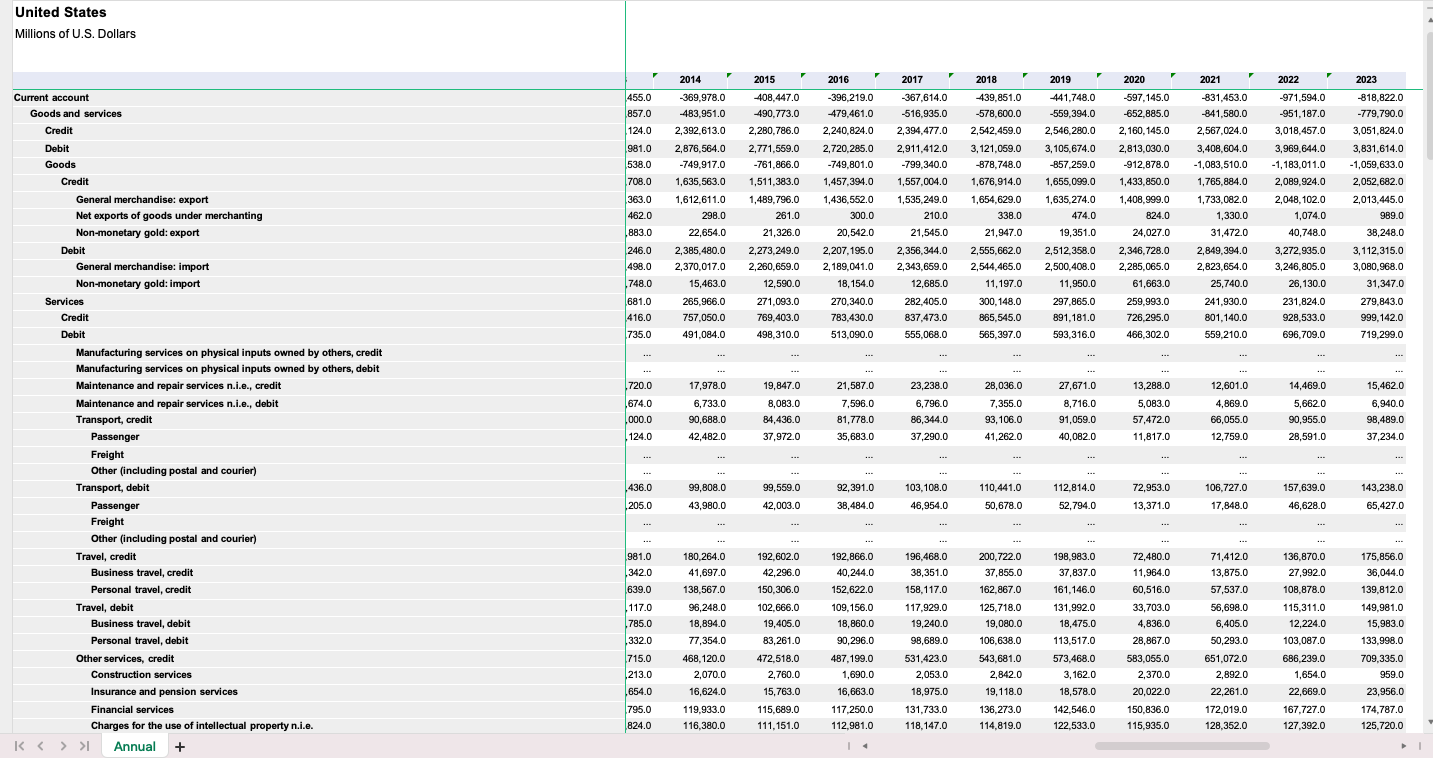Screen dimensions: 1433x758
Task: Click horizontal scrollbar left arrow
Action: pyautogui.click(x=865, y=746)
